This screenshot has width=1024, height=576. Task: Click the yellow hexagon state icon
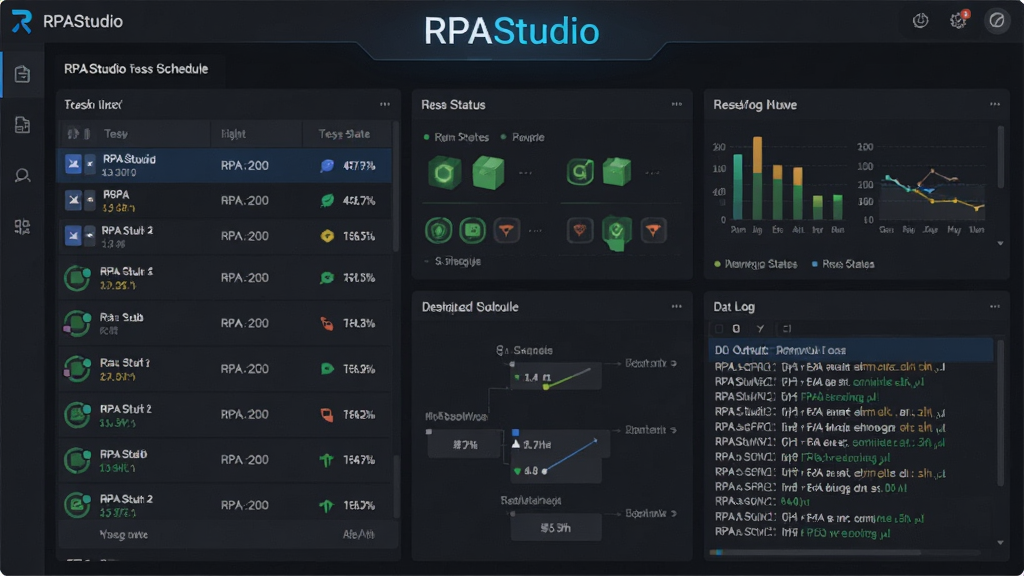click(x=327, y=236)
